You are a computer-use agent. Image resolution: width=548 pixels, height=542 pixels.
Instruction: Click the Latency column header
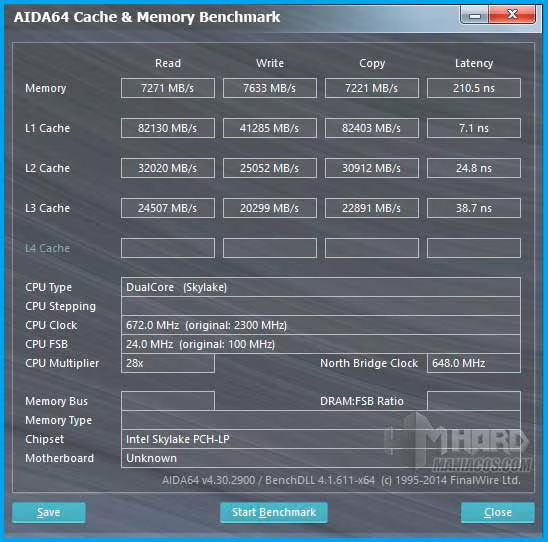click(474, 64)
